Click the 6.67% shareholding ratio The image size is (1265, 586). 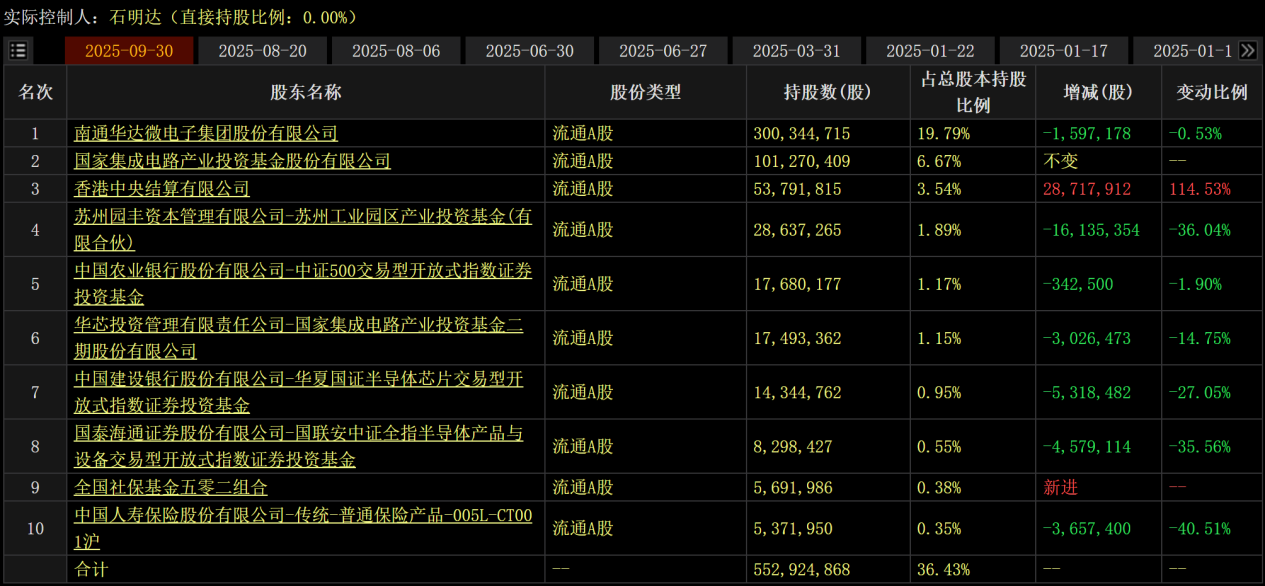[939, 161]
